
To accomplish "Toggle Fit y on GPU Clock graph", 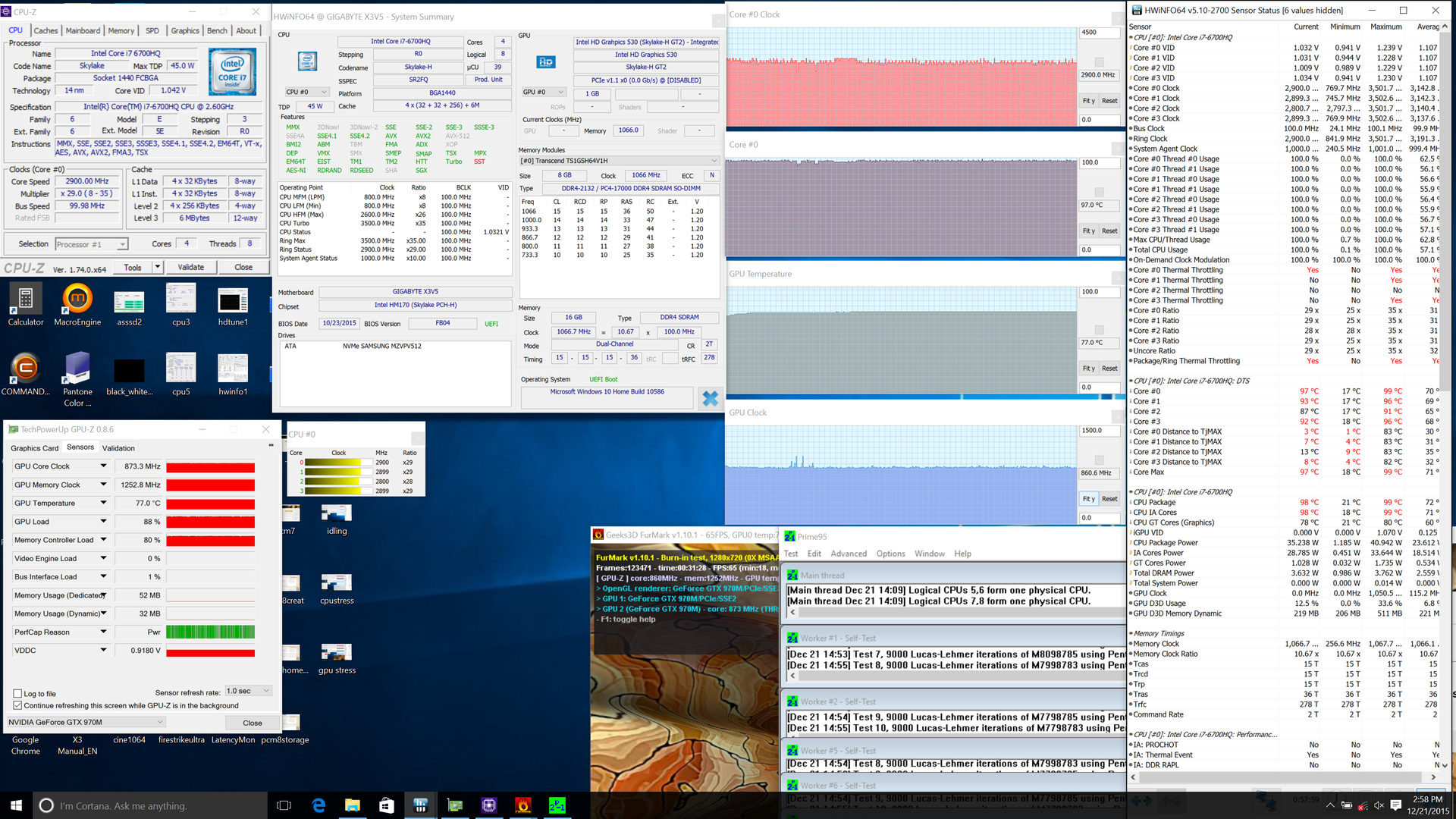I will tap(1088, 498).
